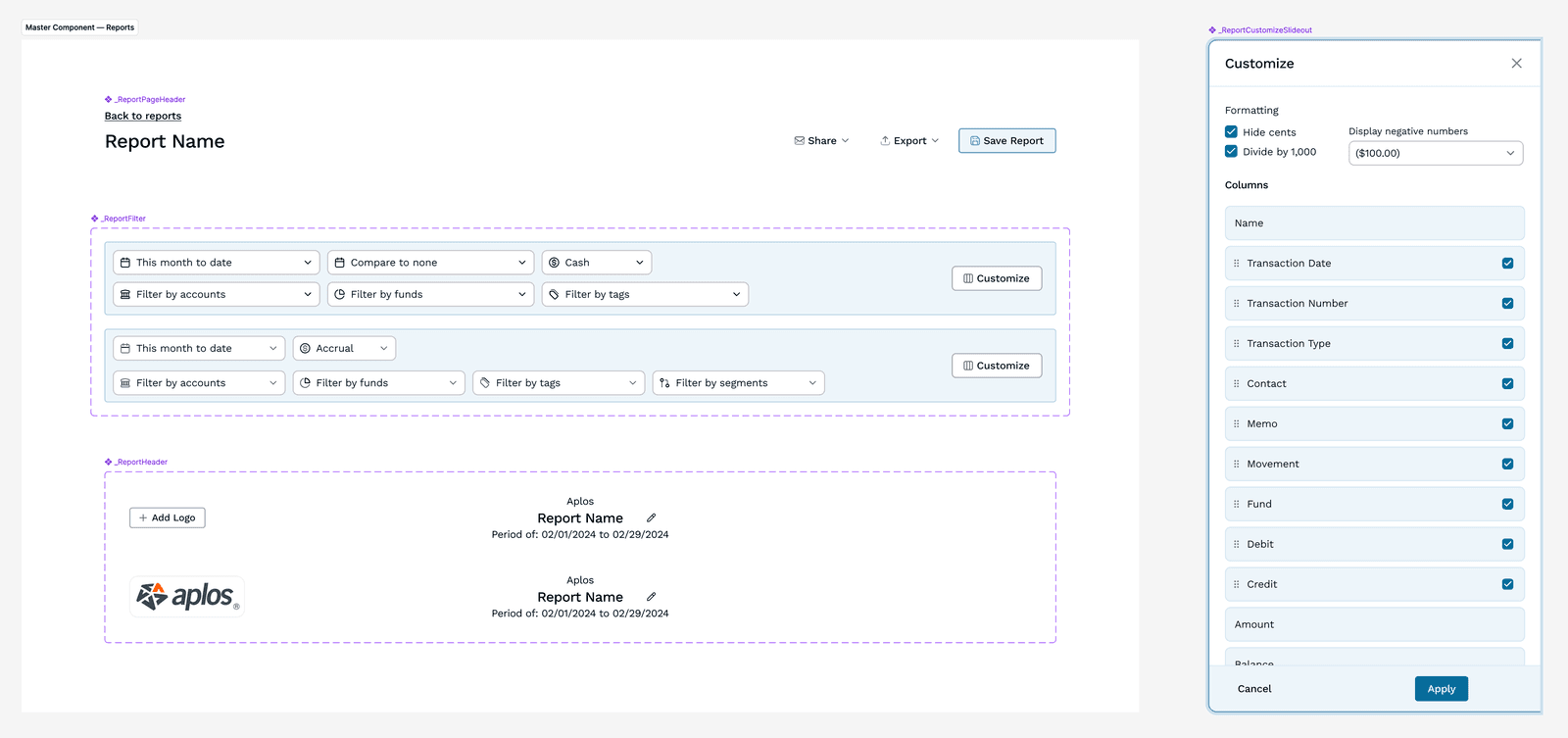
Task: Open first row This month to date dropdown
Action: click(x=216, y=263)
